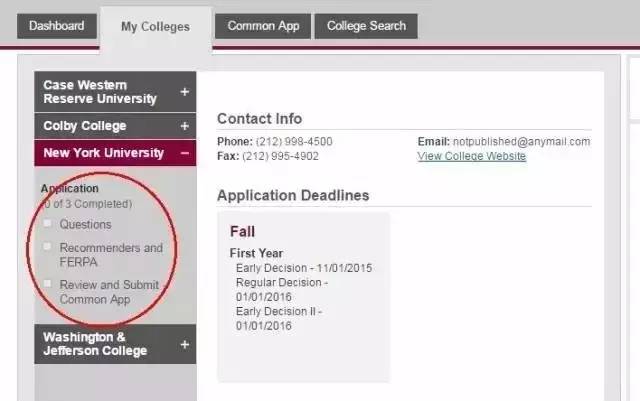Select Washington & Jefferson College entry
Image resolution: width=640 pixels, height=401 pixels.
tap(95, 344)
